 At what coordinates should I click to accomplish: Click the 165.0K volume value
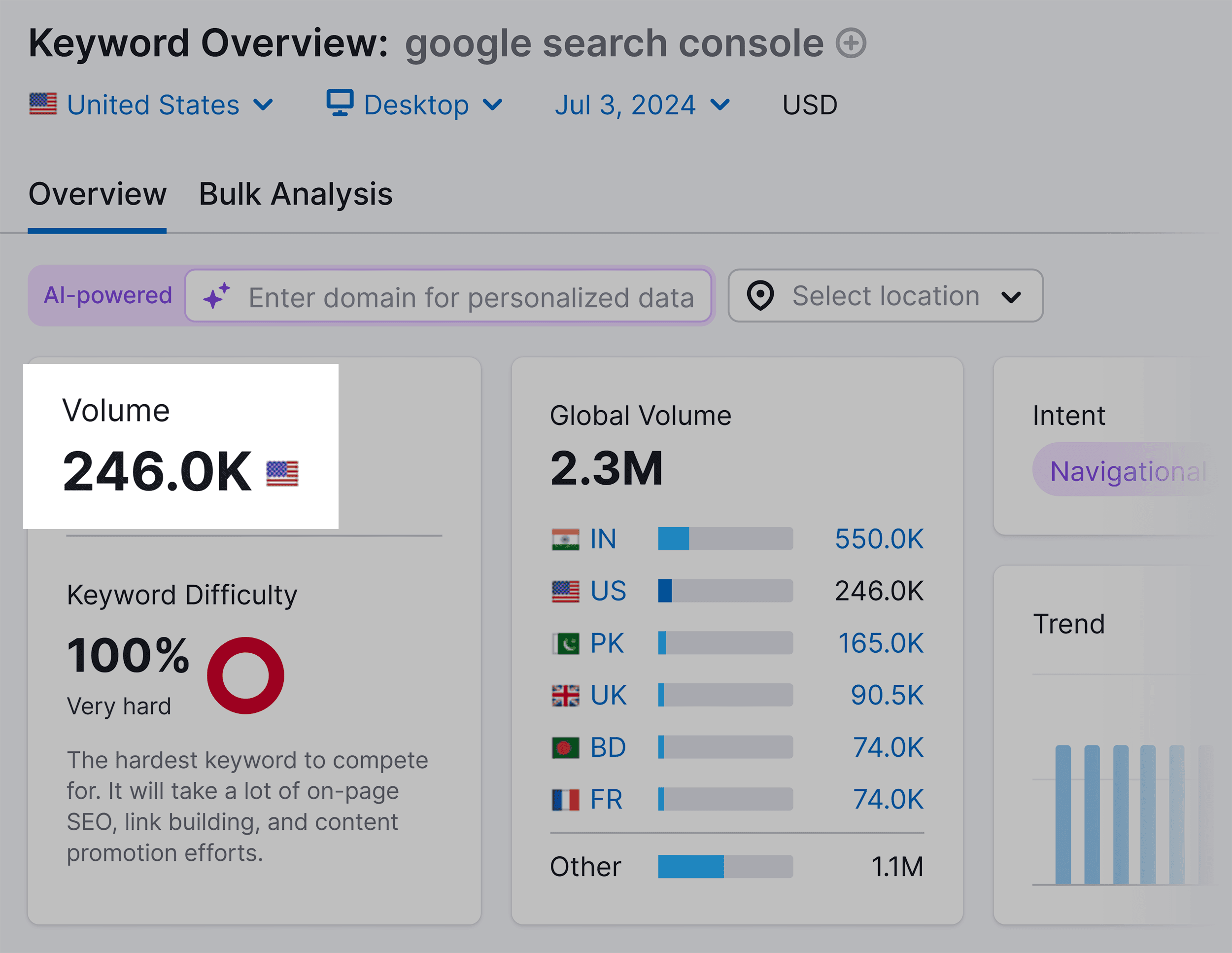tap(881, 643)
